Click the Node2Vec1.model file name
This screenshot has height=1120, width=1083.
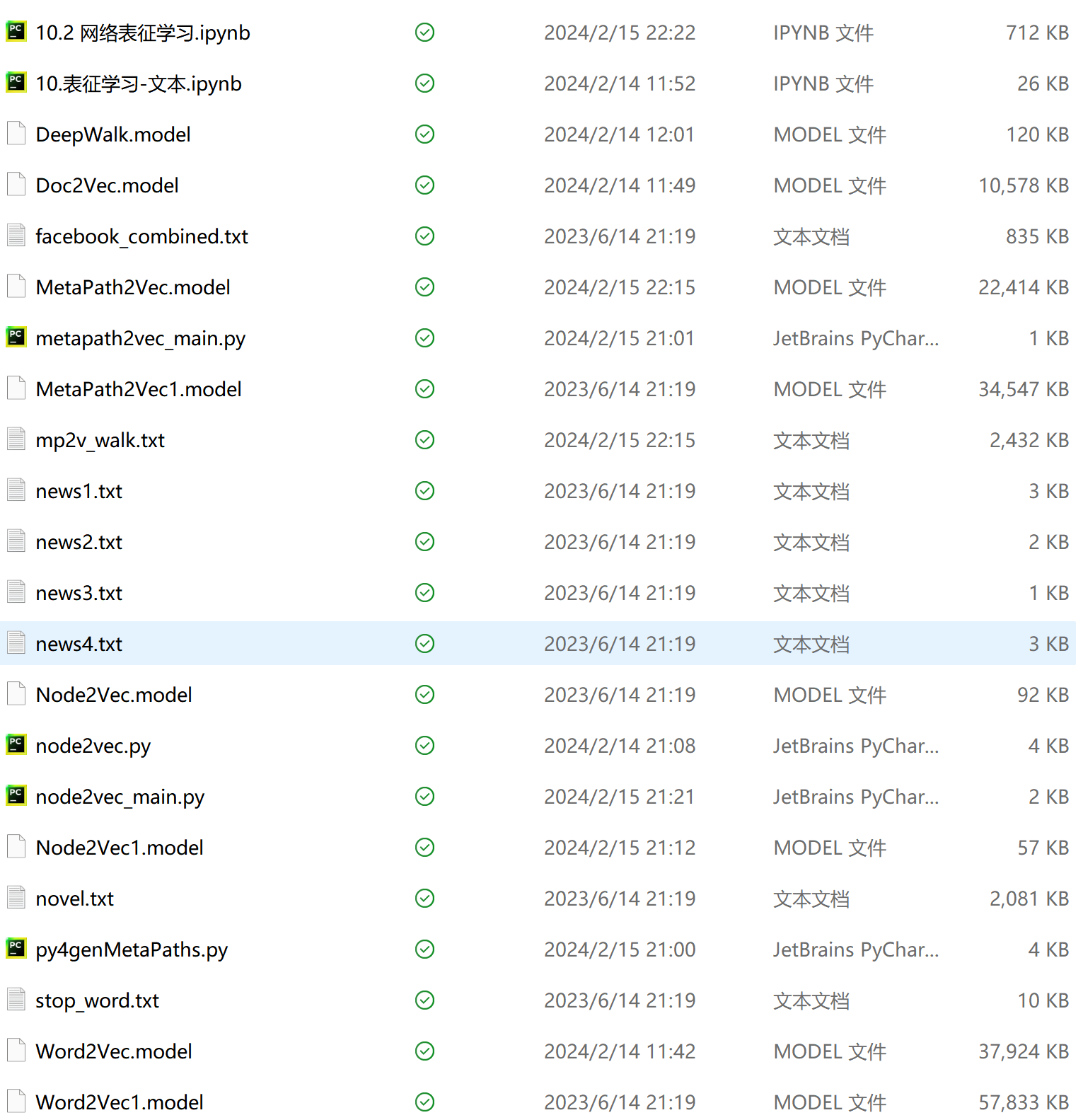click(120, 848)
